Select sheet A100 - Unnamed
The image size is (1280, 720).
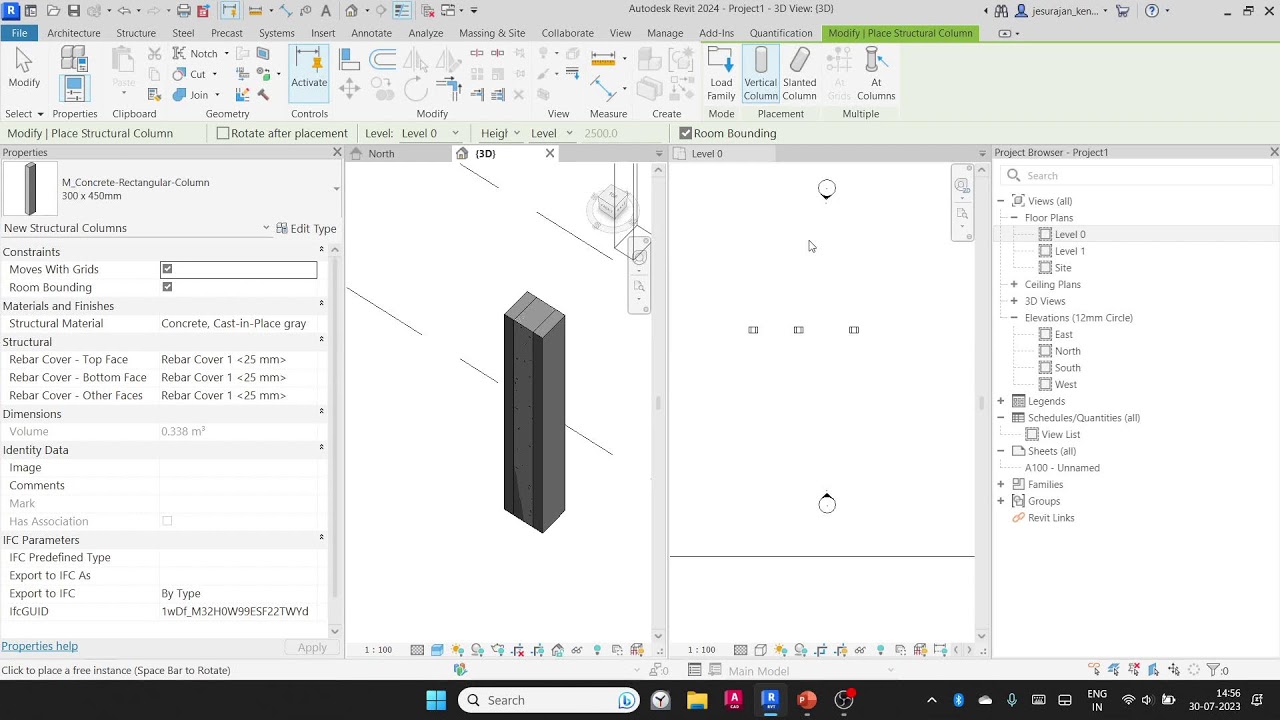tap(1062, 468)
